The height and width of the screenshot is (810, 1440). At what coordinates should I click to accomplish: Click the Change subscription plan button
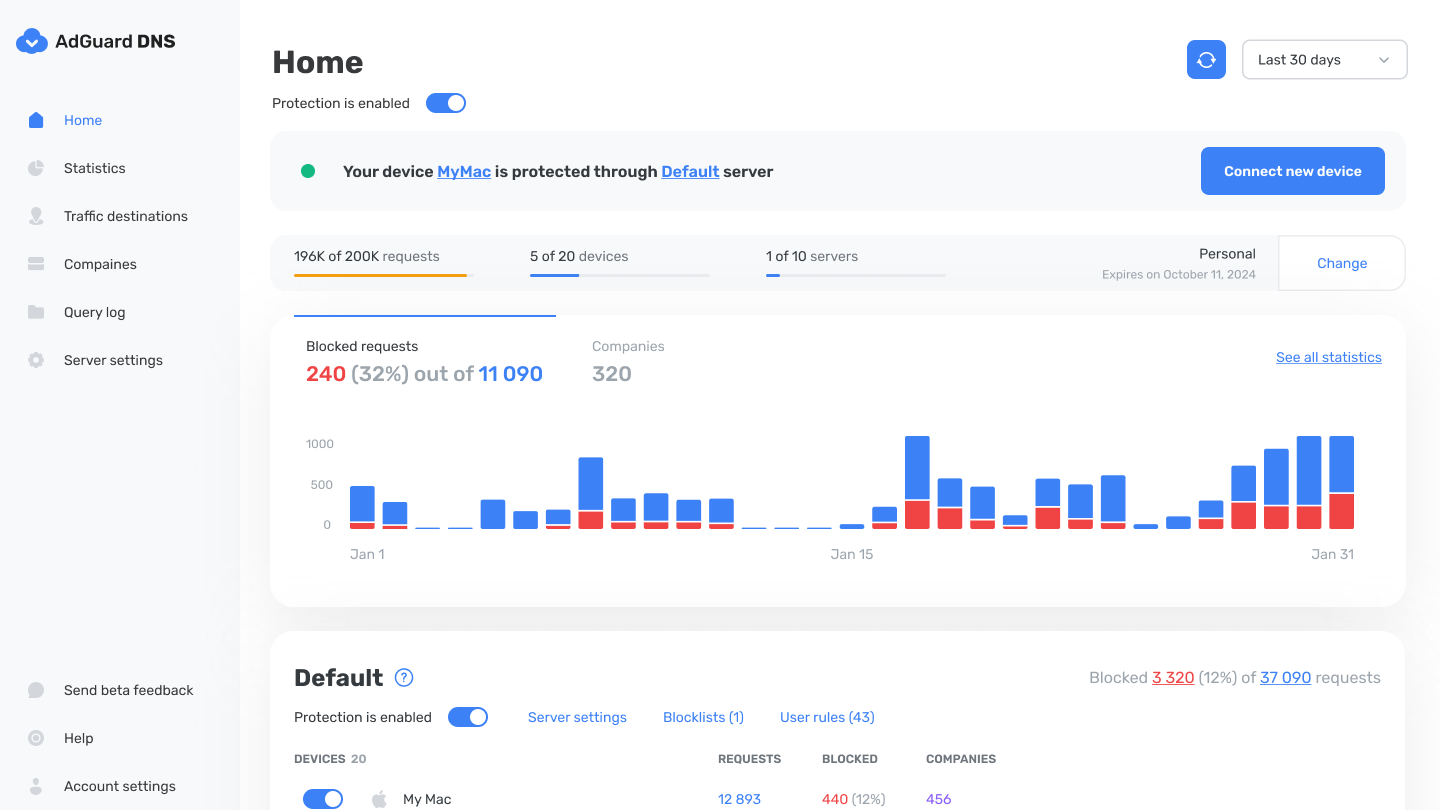point(1341,263)
